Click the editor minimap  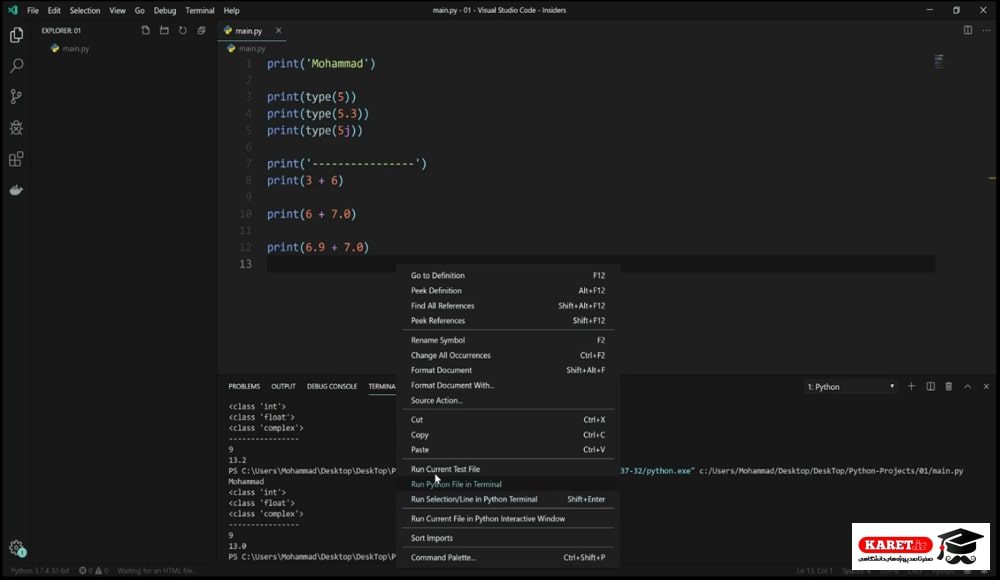click(939, 61)
